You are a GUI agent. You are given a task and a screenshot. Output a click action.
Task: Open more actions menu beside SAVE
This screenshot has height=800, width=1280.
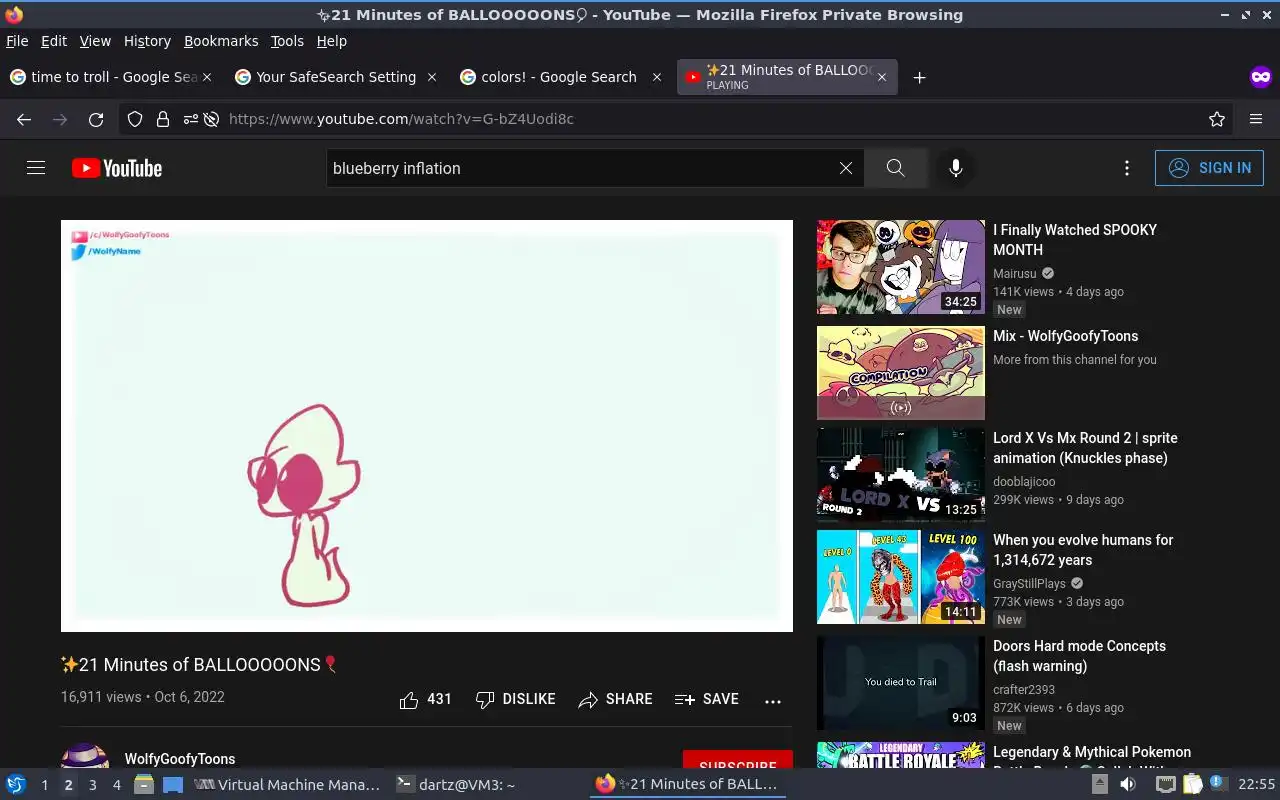point(773,701)
